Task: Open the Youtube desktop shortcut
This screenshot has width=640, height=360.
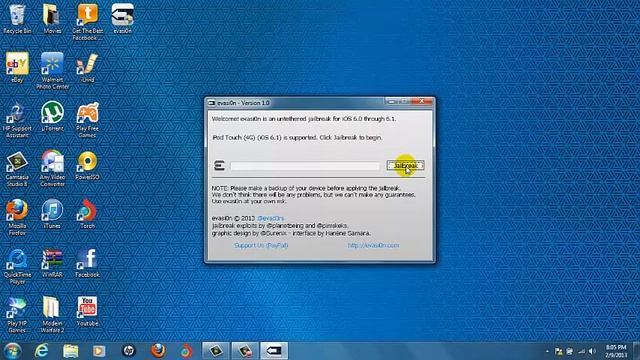Action: 87,312
